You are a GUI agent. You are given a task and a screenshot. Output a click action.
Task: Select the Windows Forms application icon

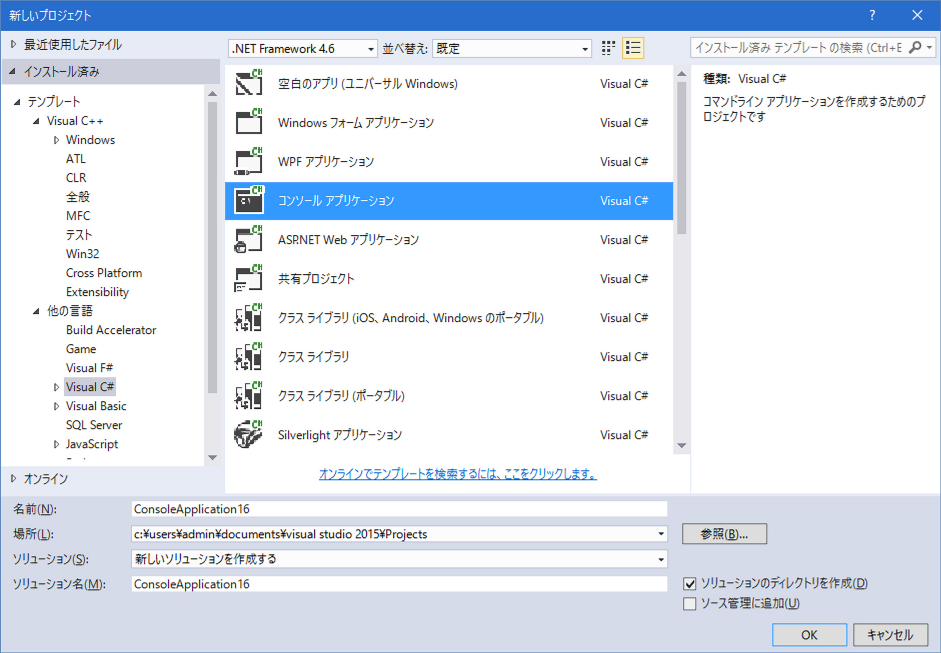248,123
